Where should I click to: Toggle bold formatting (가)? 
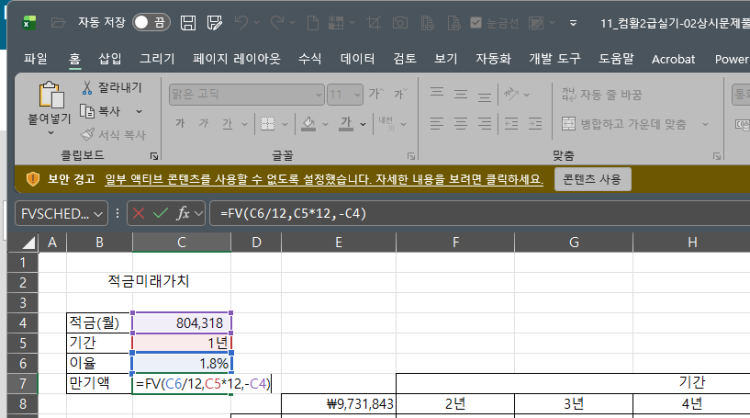pyautogui.click(x=180, y=123)
